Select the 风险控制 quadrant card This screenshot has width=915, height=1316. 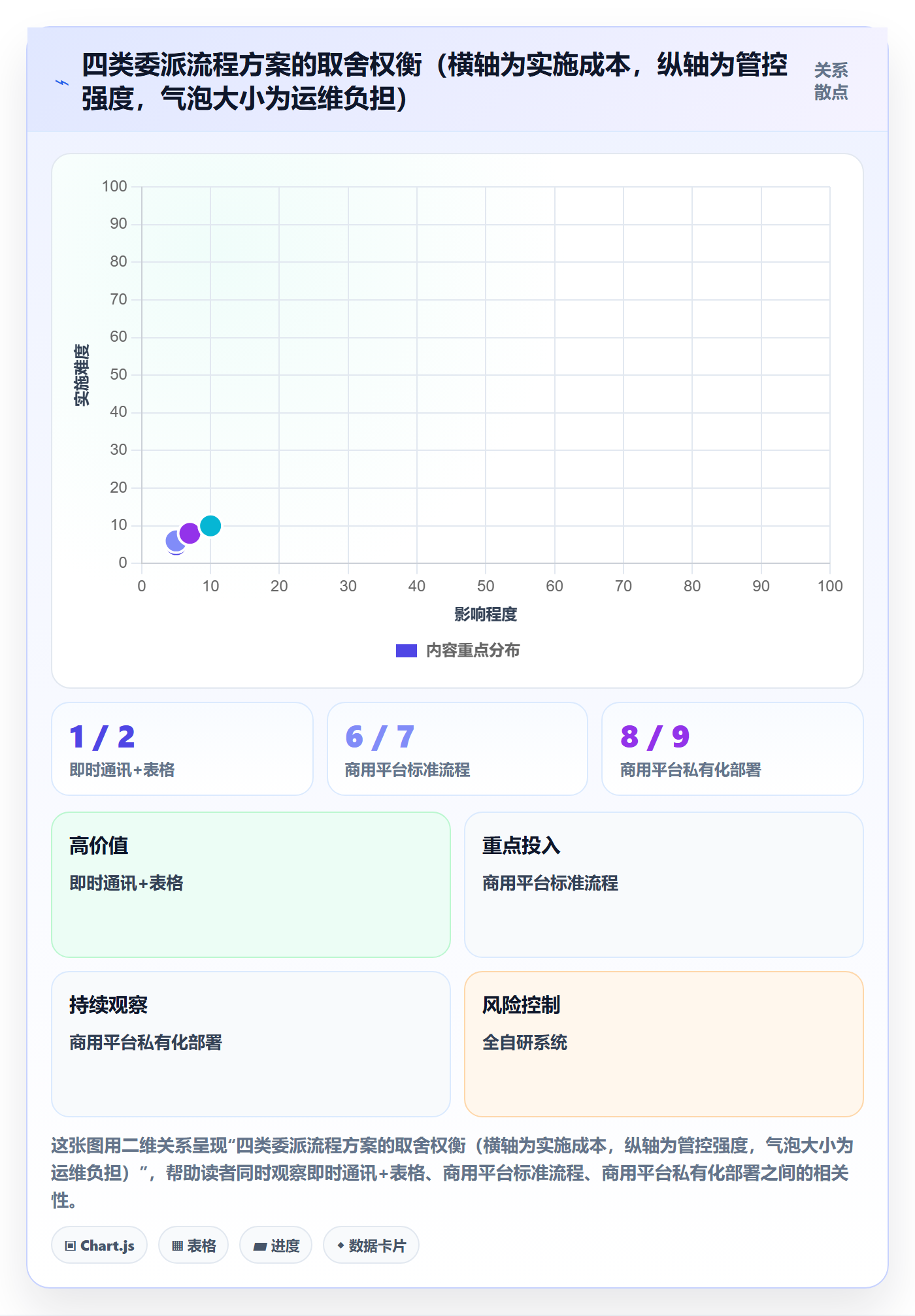coord(664,1044)
